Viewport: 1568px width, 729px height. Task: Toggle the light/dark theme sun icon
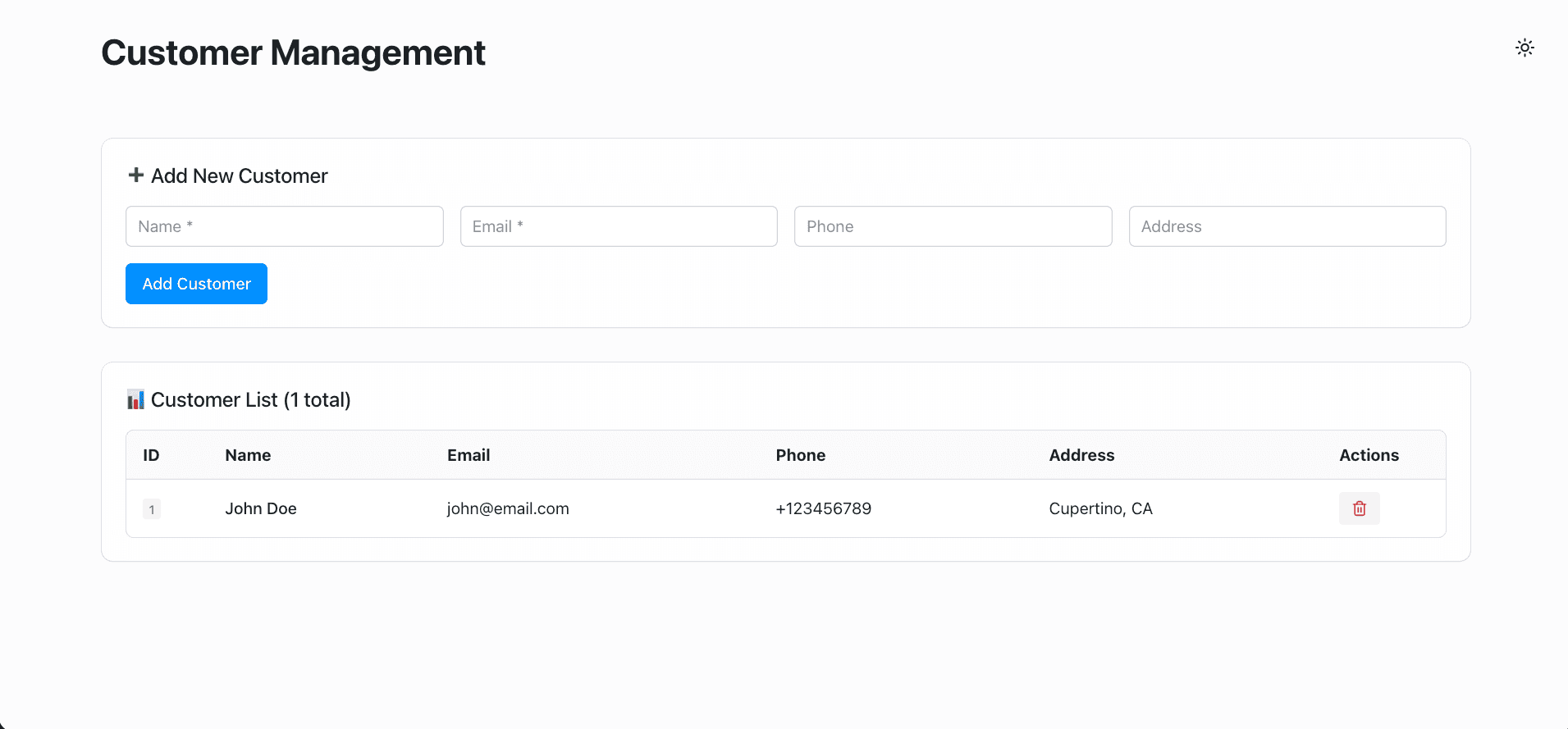[1525, 48]
